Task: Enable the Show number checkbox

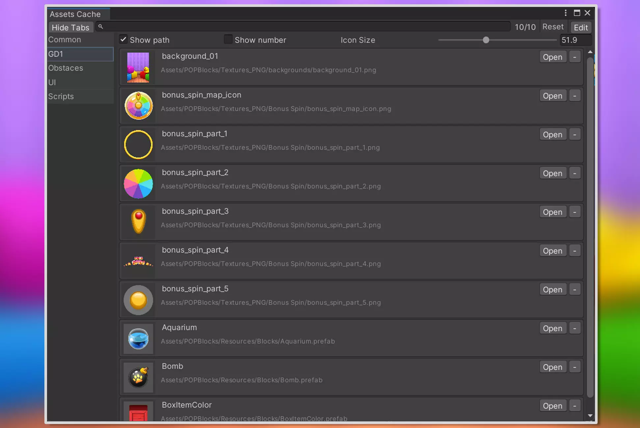Action: coord(228,40)
